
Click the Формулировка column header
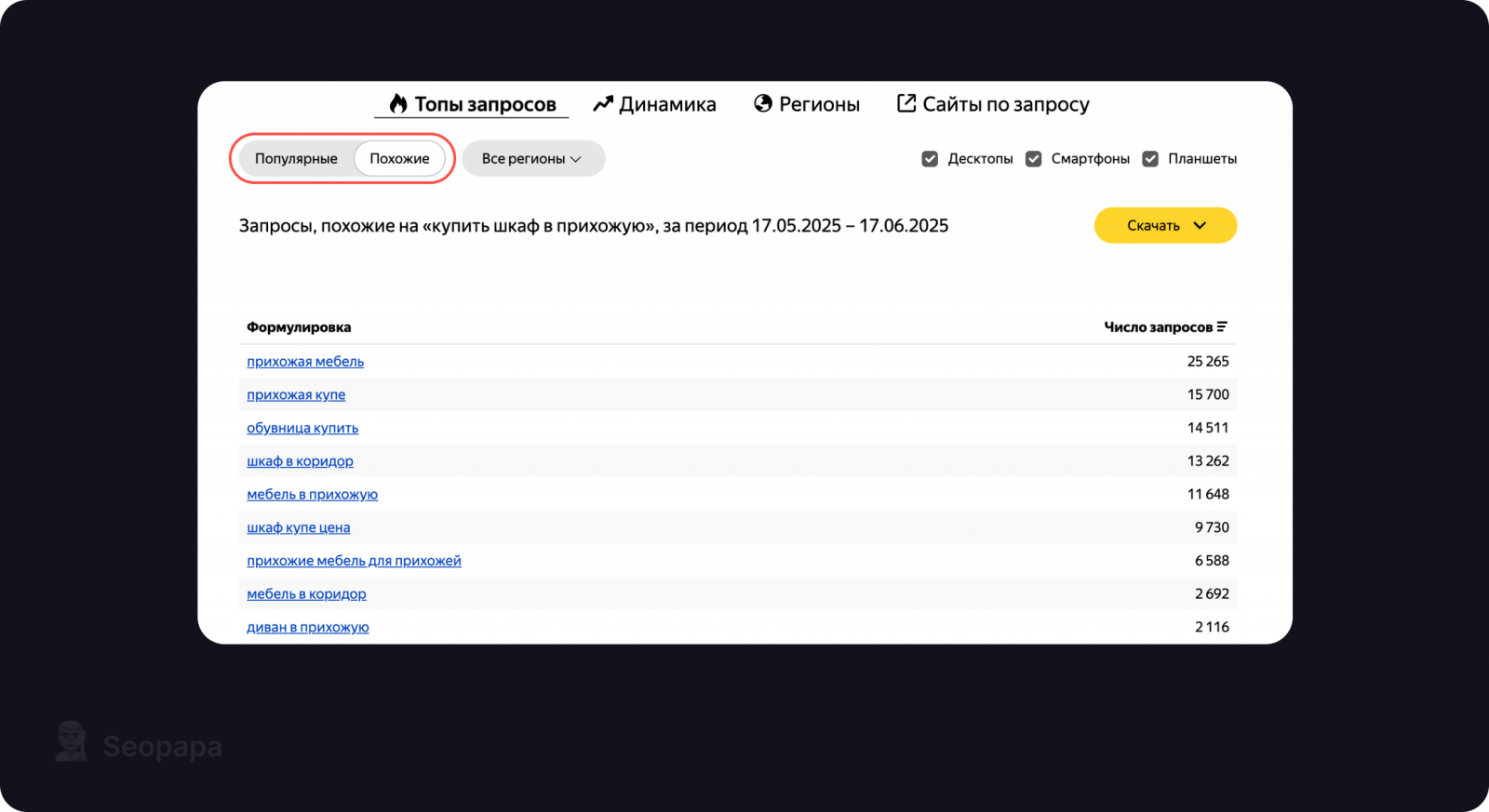[x=299, y=327]
